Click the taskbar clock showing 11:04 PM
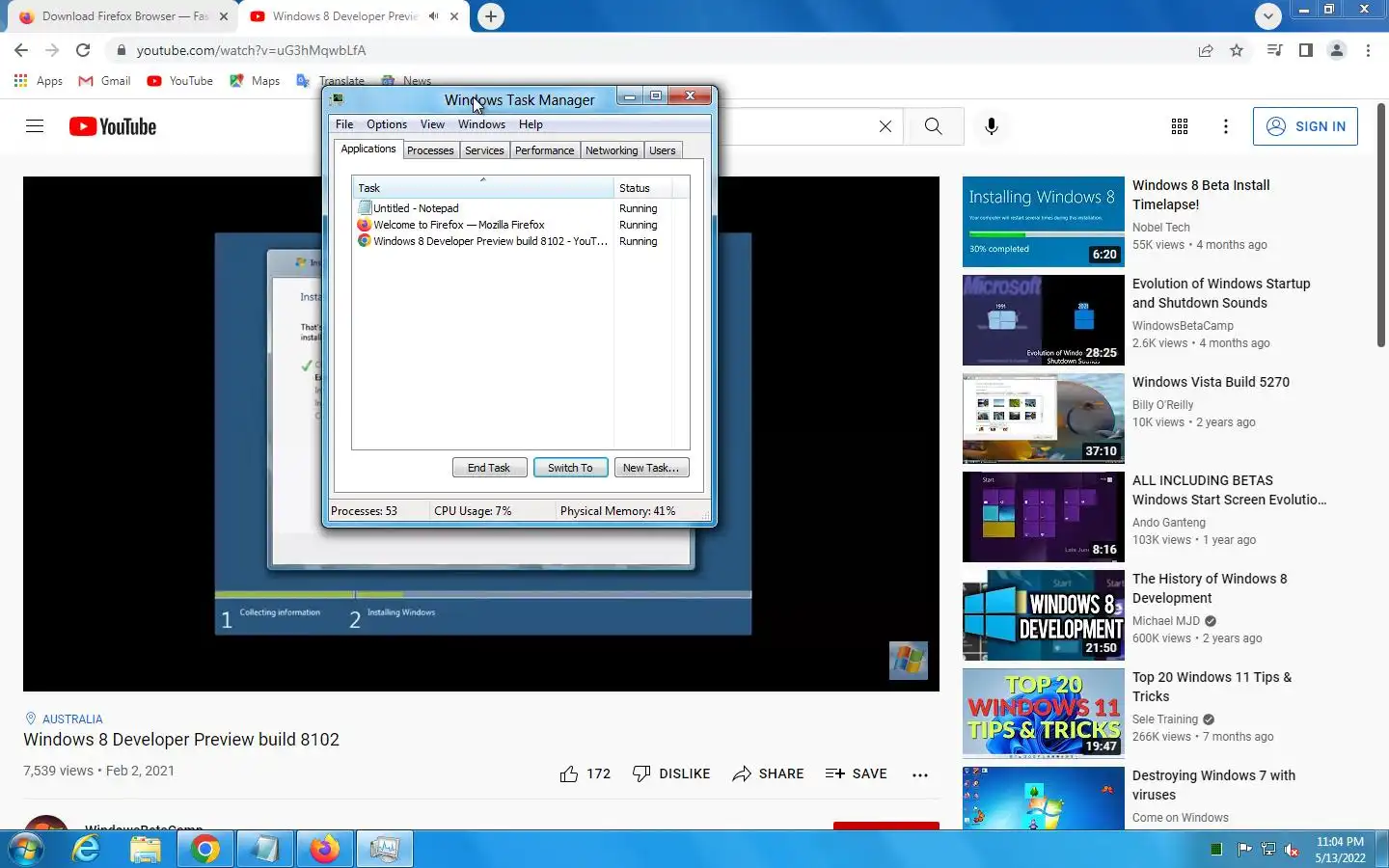Viewport: 1389px width, 868px height. tap(1340, 850)
